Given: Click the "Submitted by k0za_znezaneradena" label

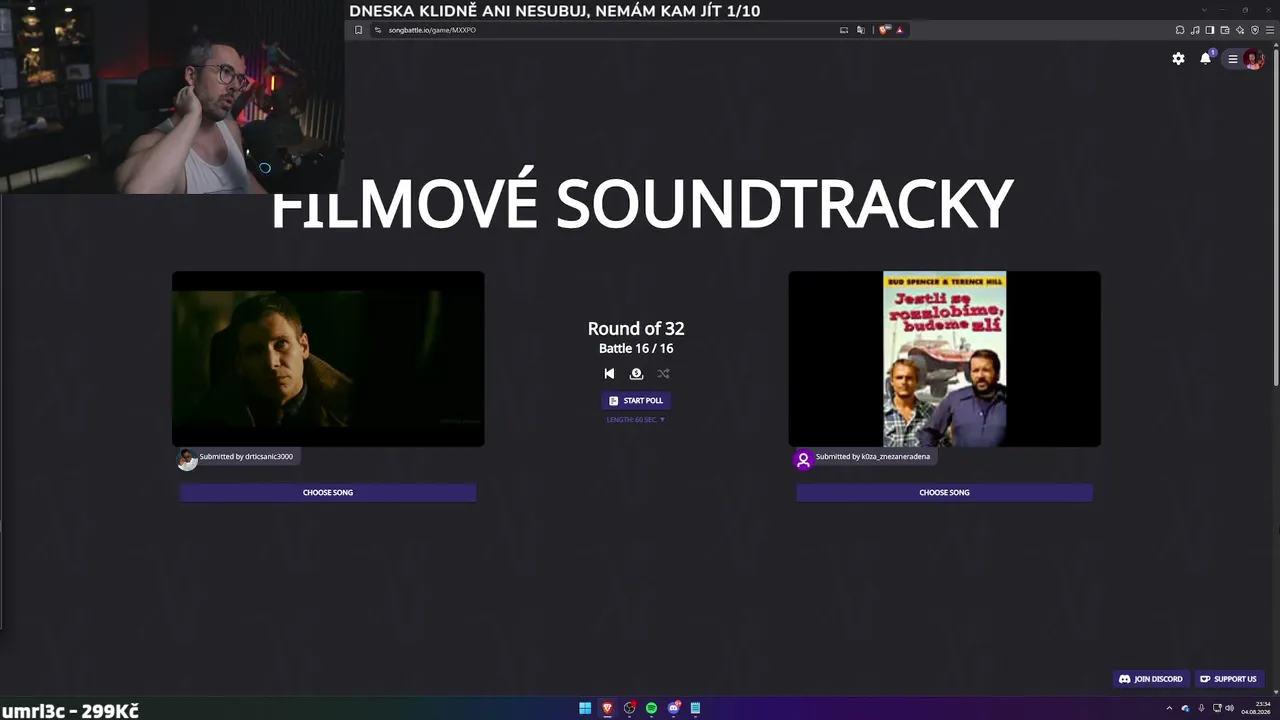Looking at the screenshot, I should [x=873, y=457].
